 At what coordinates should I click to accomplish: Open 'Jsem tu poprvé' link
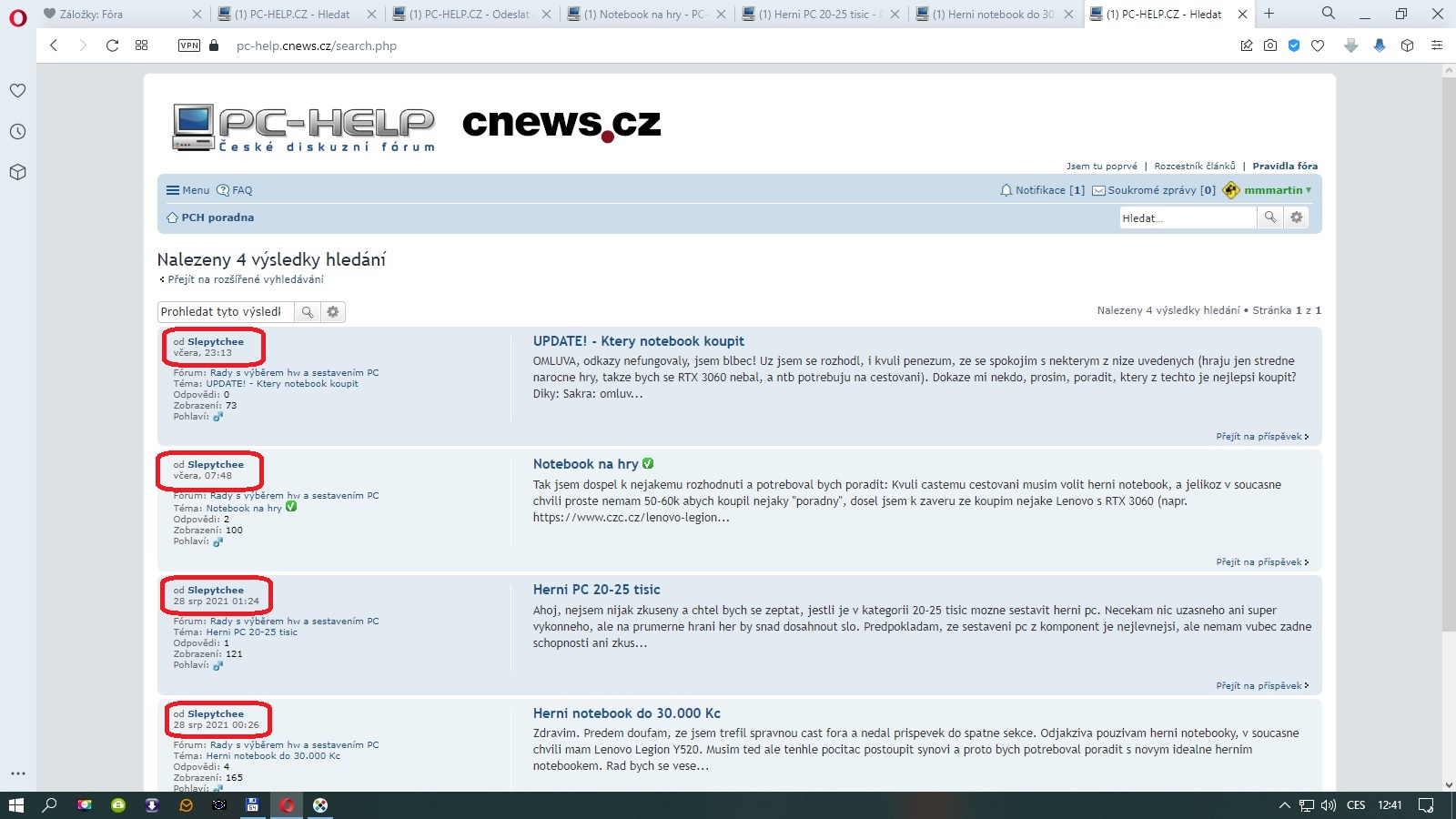coord(1102,167)
